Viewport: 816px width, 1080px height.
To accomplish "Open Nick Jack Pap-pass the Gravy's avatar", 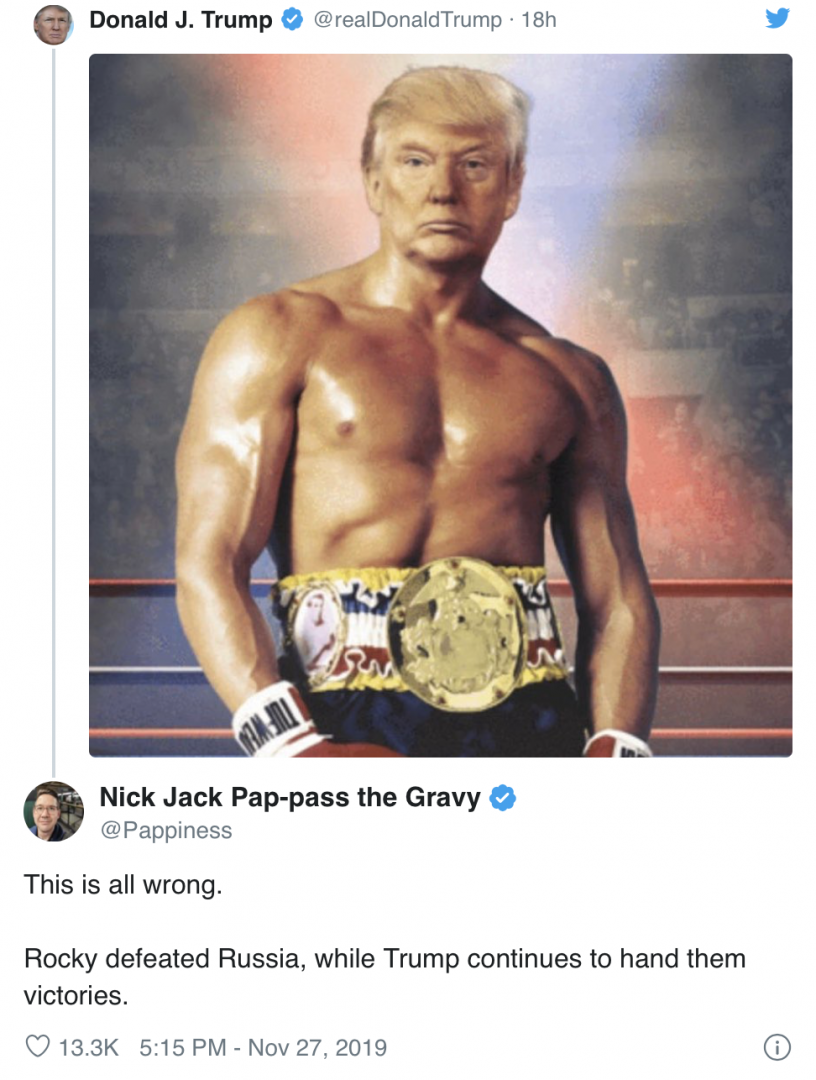I will [x=53, y=811].
